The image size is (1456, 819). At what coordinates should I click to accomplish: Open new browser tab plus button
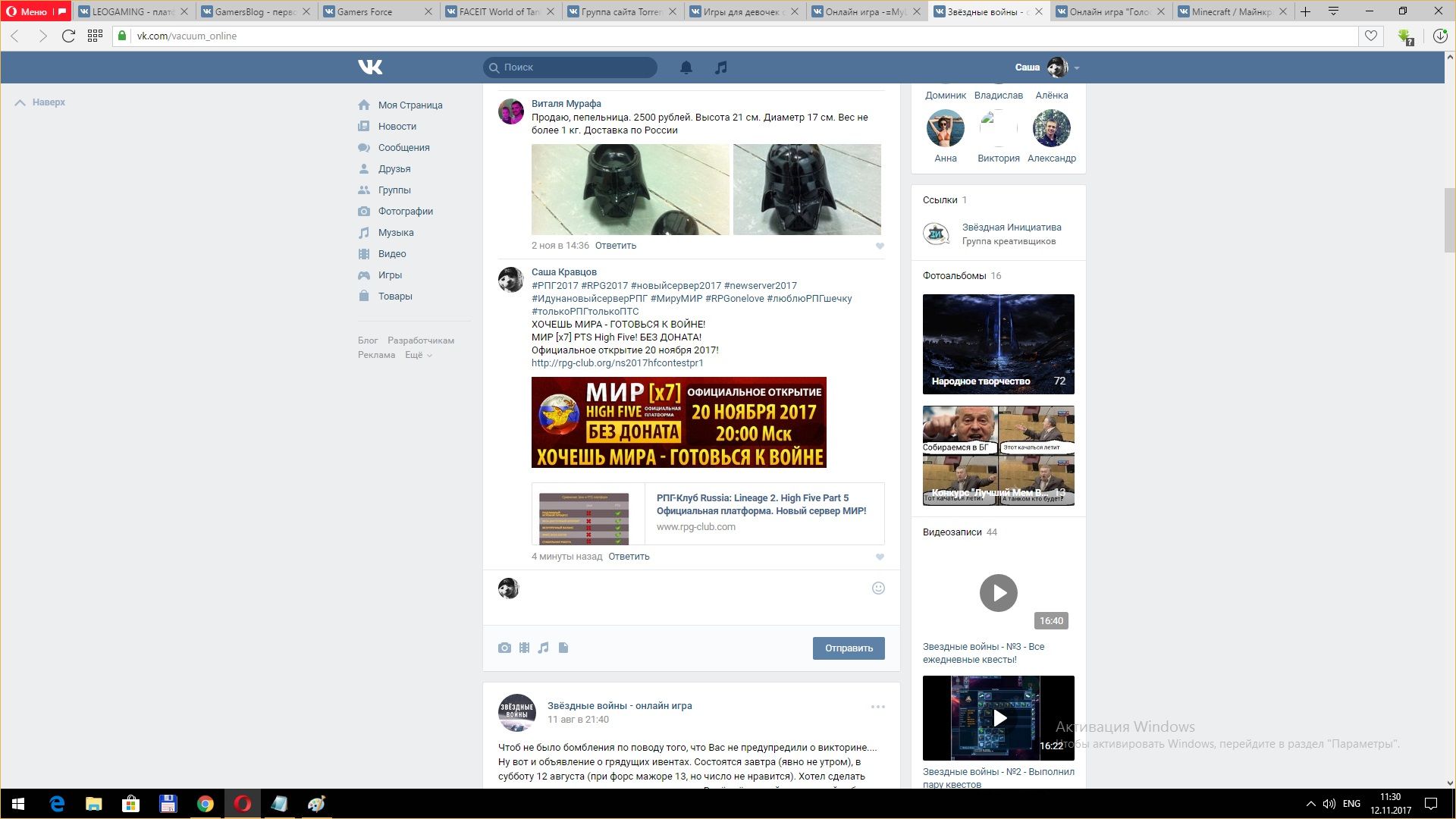(x=1305, y=11)
